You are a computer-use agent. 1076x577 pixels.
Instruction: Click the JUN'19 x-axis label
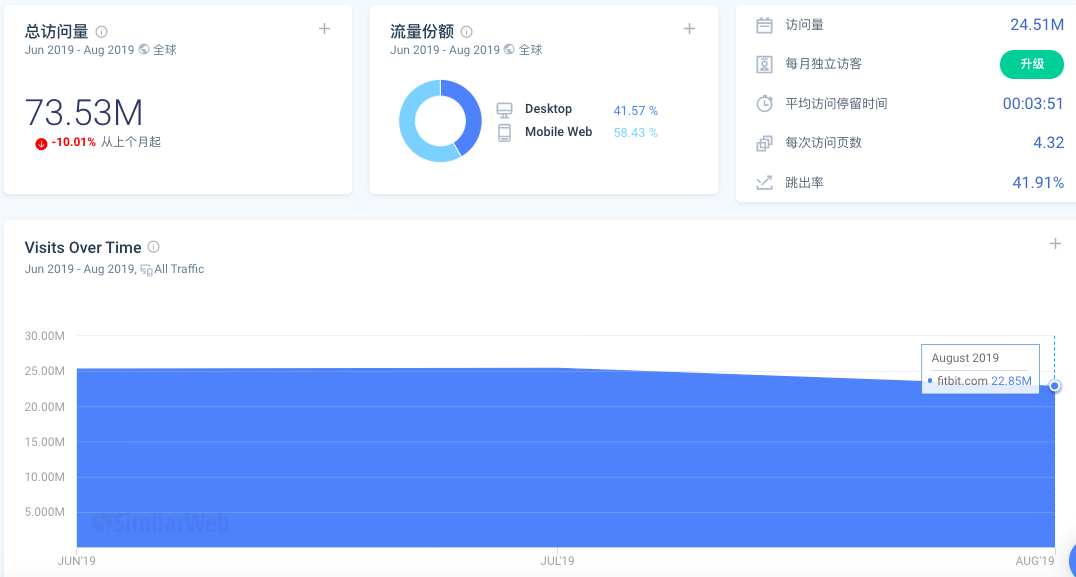[x=77, y=561]
